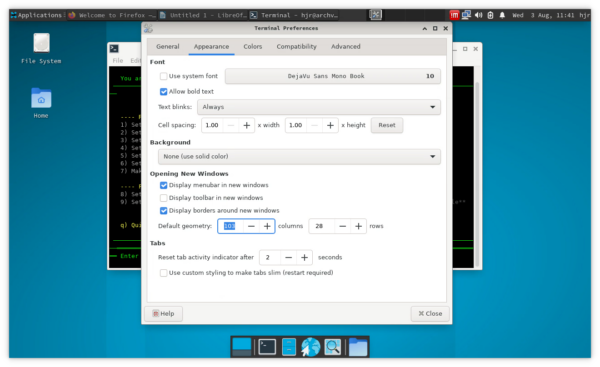The height and width of the screenshot is (367, 600).
Task: Open the Advanced tab
Action: 346,46
